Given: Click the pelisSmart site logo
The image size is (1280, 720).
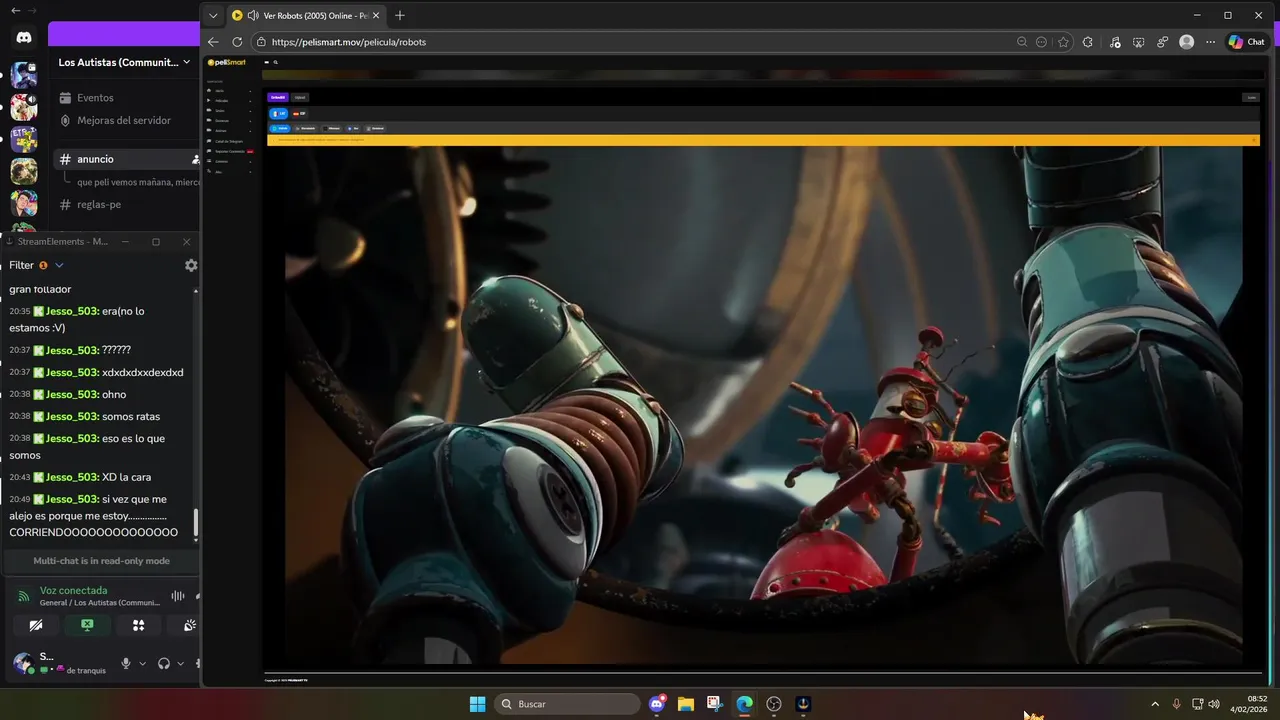Looking at the screenshot, I should click(226, 62).
